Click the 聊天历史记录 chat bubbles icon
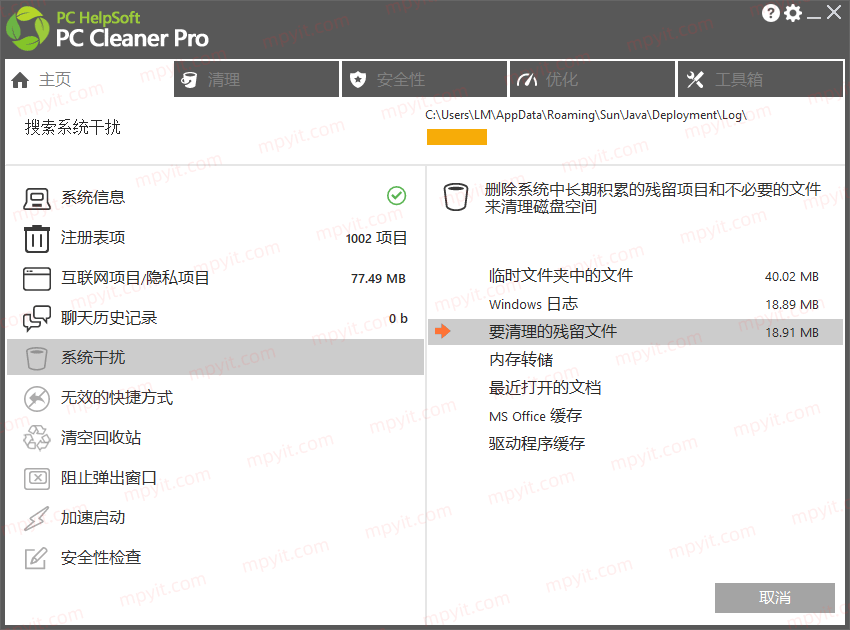This screenshot has height=630, width=850. point(36,318)
